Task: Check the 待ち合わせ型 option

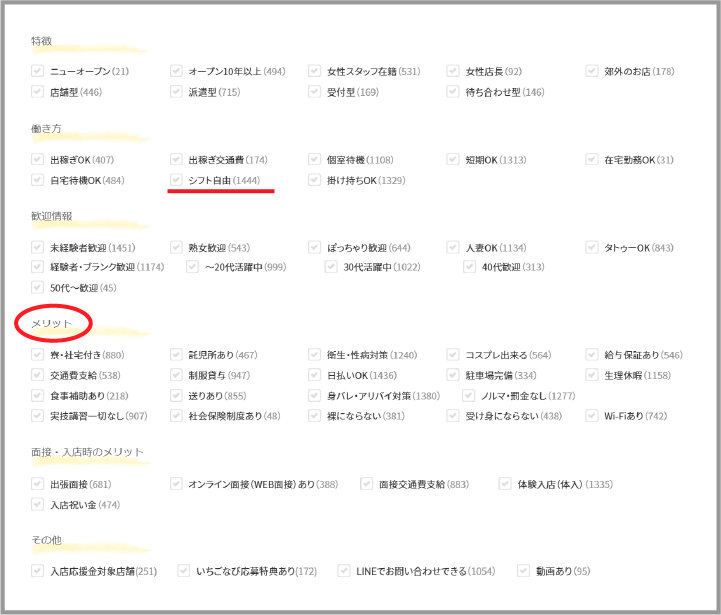Action: click(454, 92)
